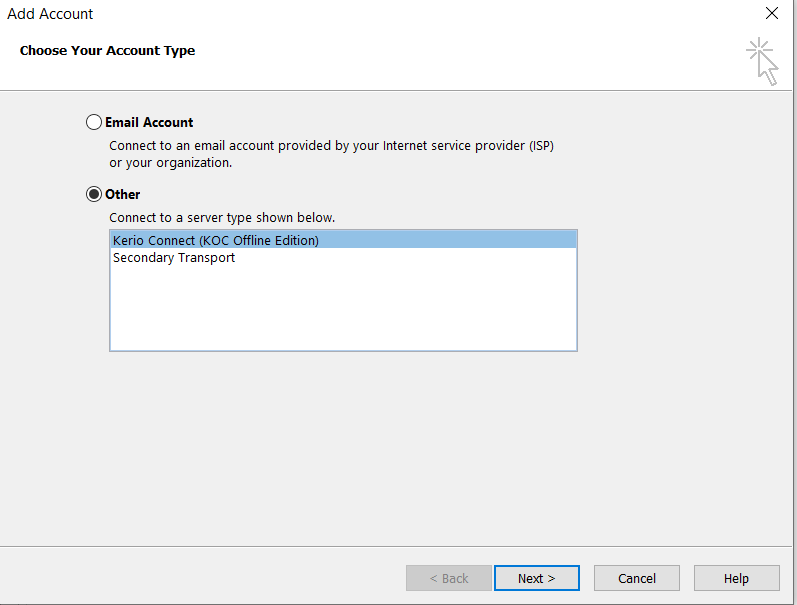Click the disabled < Back button
This screenshot has width=797, height=605.
click(449, 578)
